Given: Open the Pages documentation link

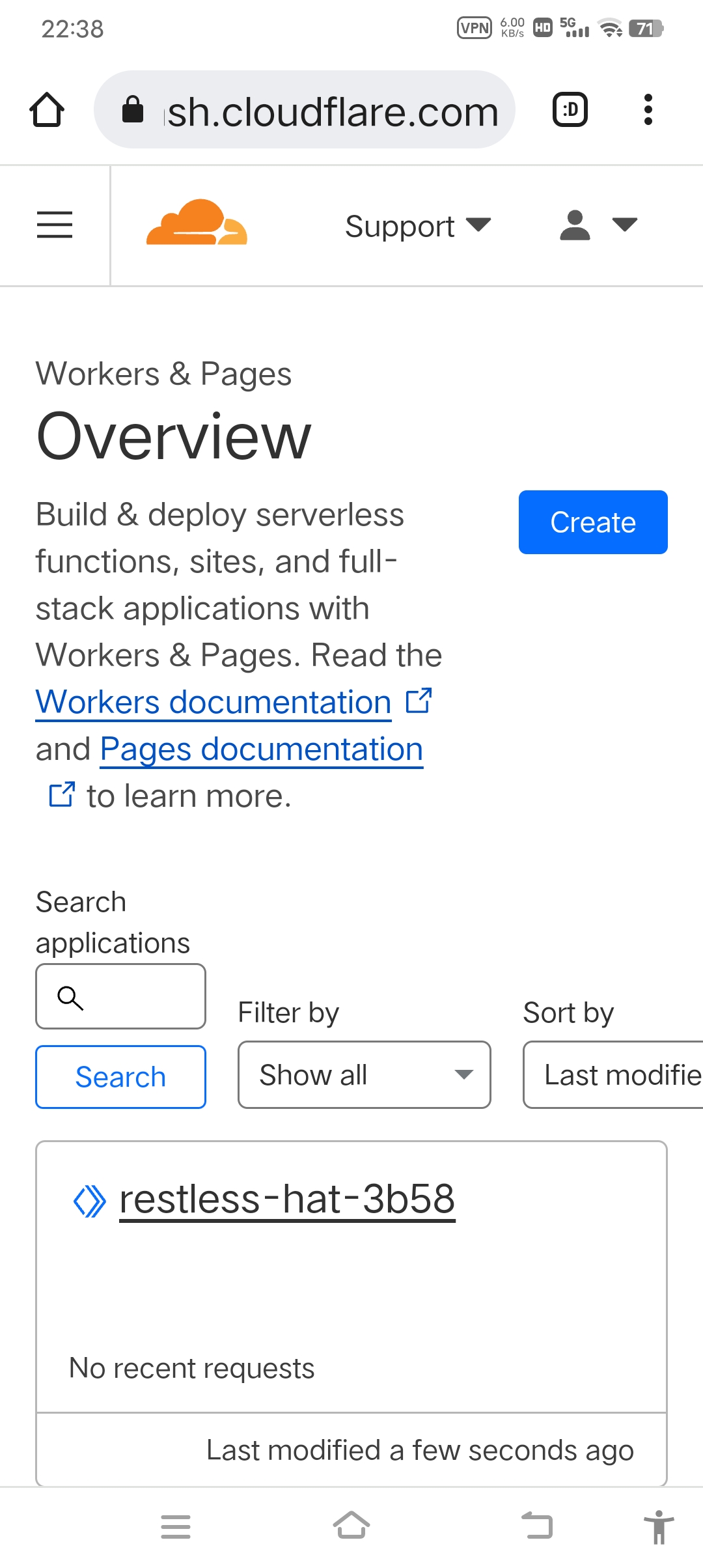Looking at the screenshot, I should pyautogui.click(x=262, y=749).
